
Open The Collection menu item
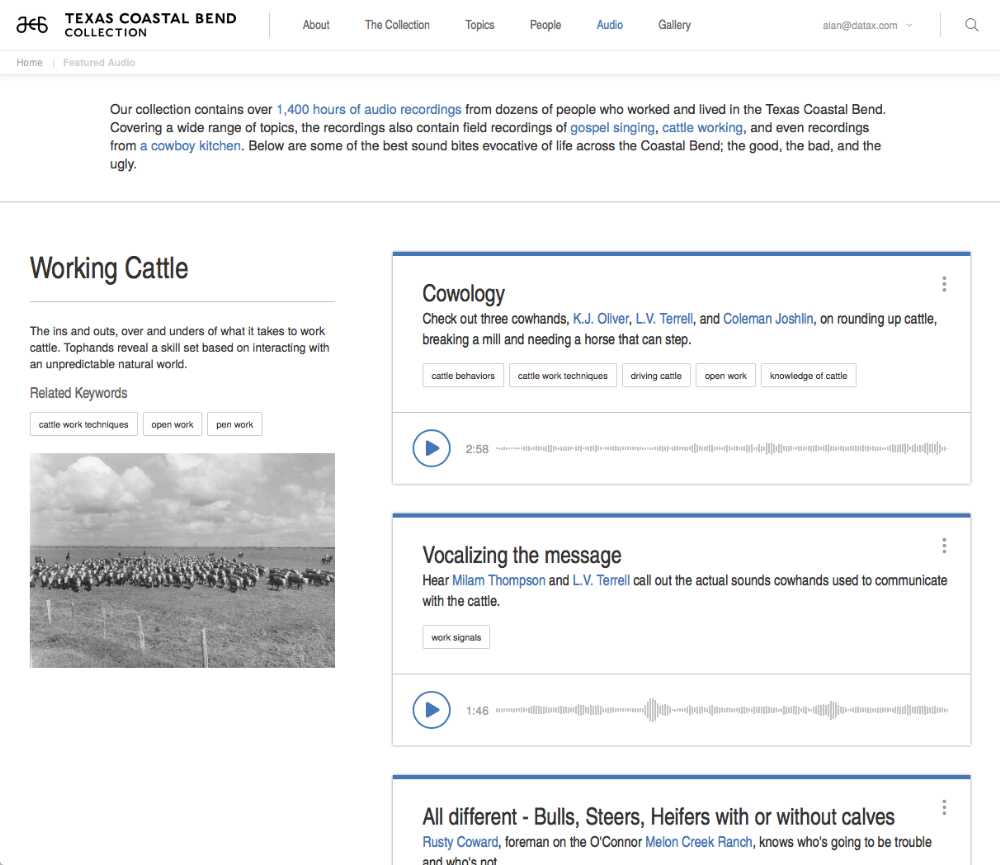[397, 25]
